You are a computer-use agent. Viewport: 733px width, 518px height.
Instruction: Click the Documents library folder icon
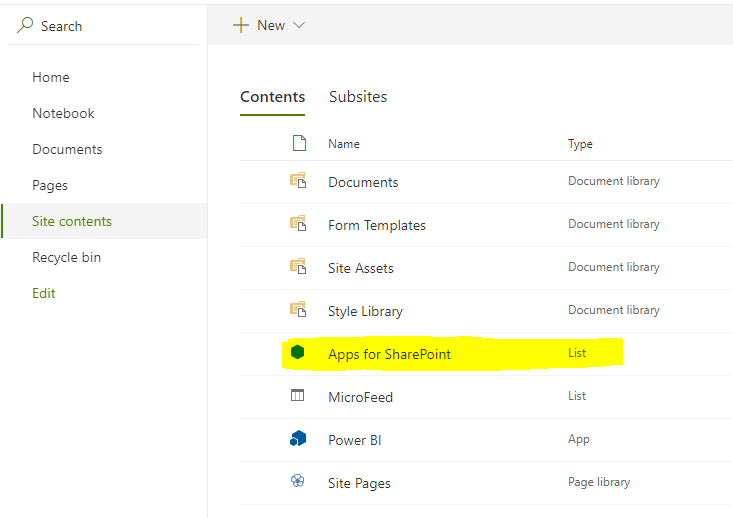[297, 181]
